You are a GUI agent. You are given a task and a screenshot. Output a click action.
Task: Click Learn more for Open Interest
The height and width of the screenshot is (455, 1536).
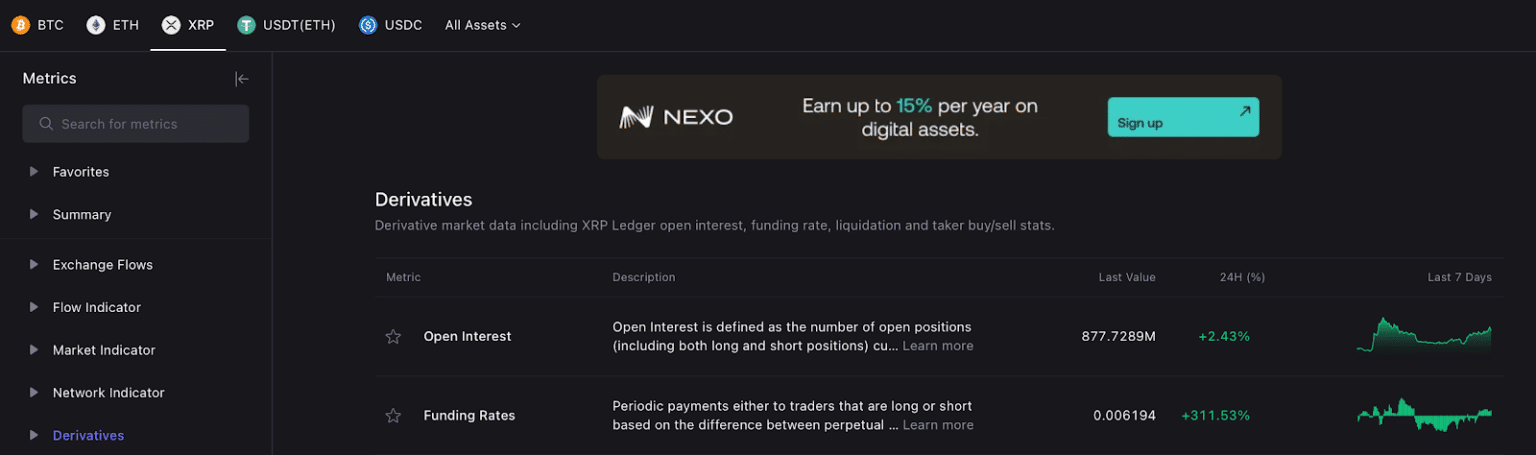click(x=937, y=346)
